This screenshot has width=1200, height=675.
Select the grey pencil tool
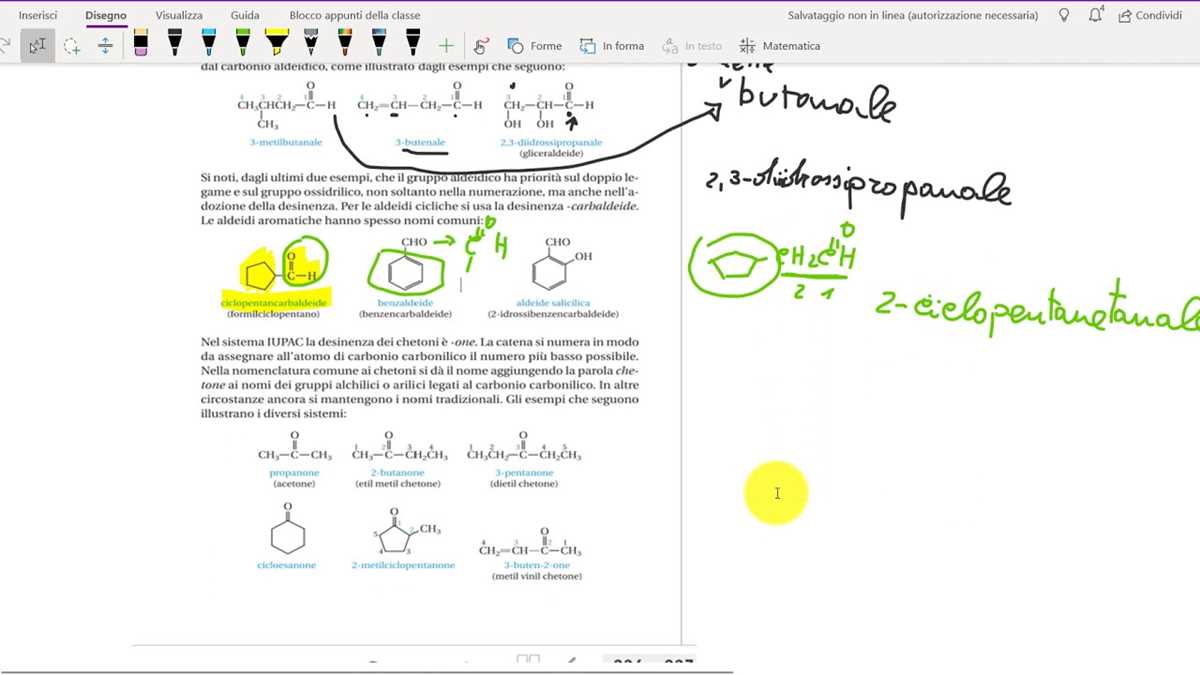click(311, 42)
